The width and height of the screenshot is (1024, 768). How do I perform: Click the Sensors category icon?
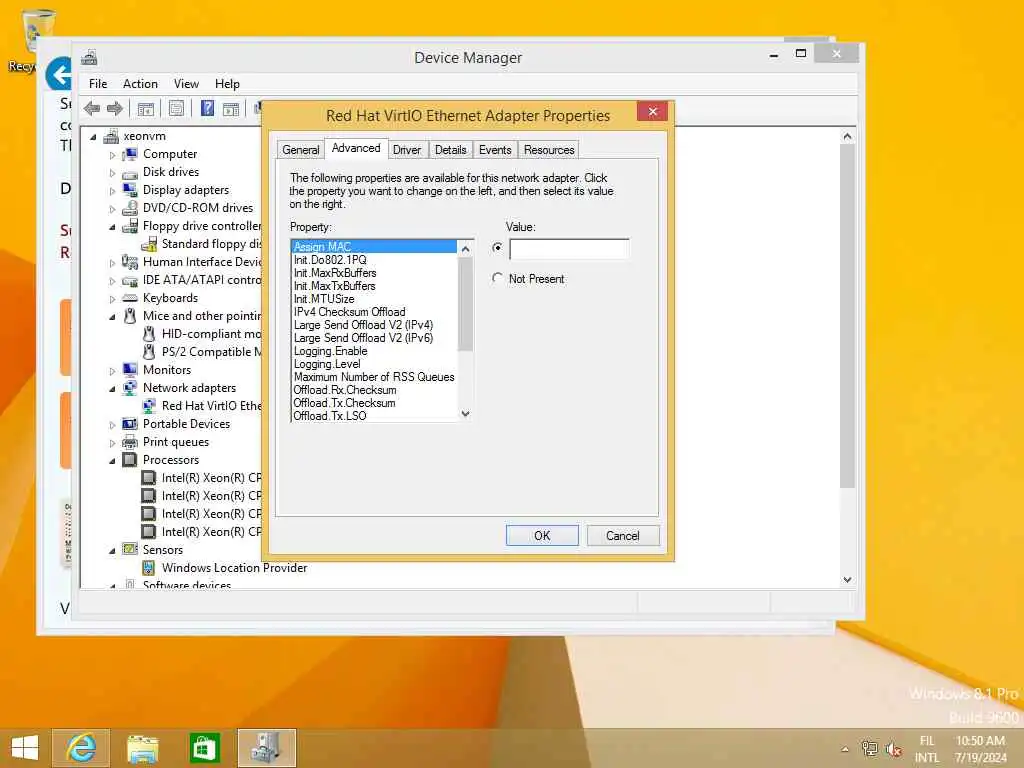(x=130, y=550)
